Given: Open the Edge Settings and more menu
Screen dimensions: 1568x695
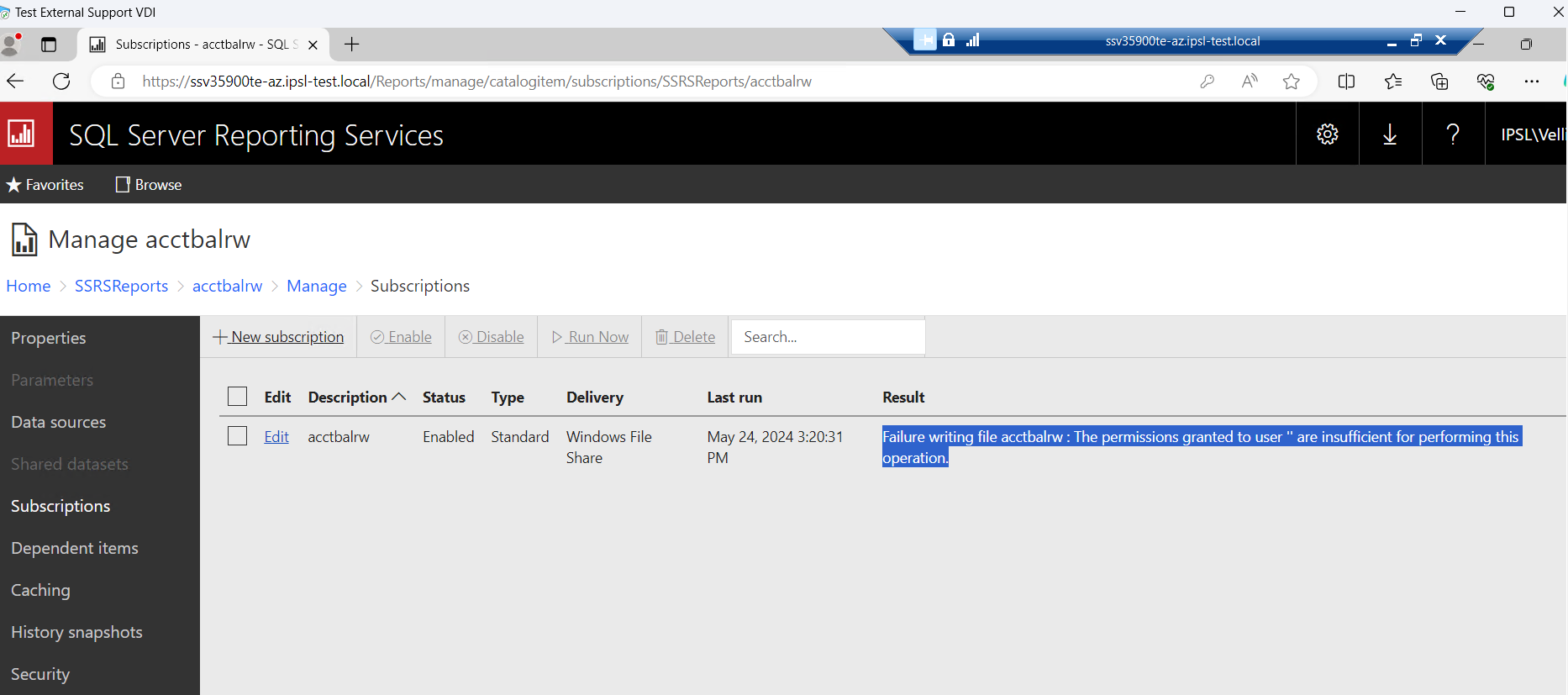Looking at the screenshot, I should point(1532,82).
